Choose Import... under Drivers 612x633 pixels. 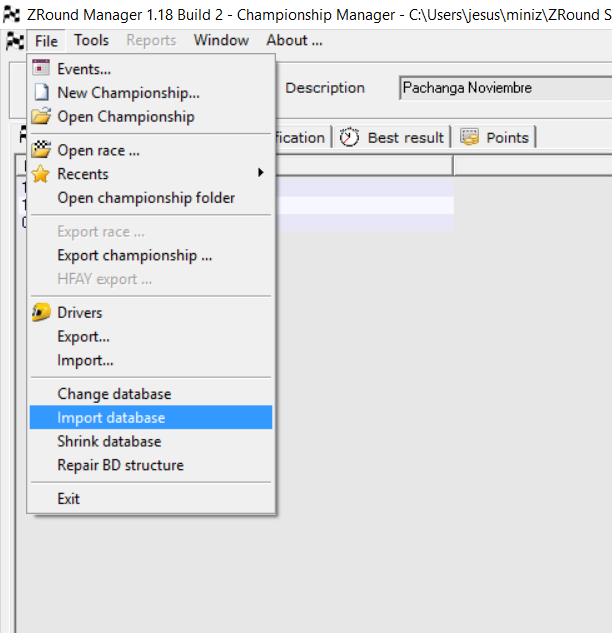click(x=151, y=361)
